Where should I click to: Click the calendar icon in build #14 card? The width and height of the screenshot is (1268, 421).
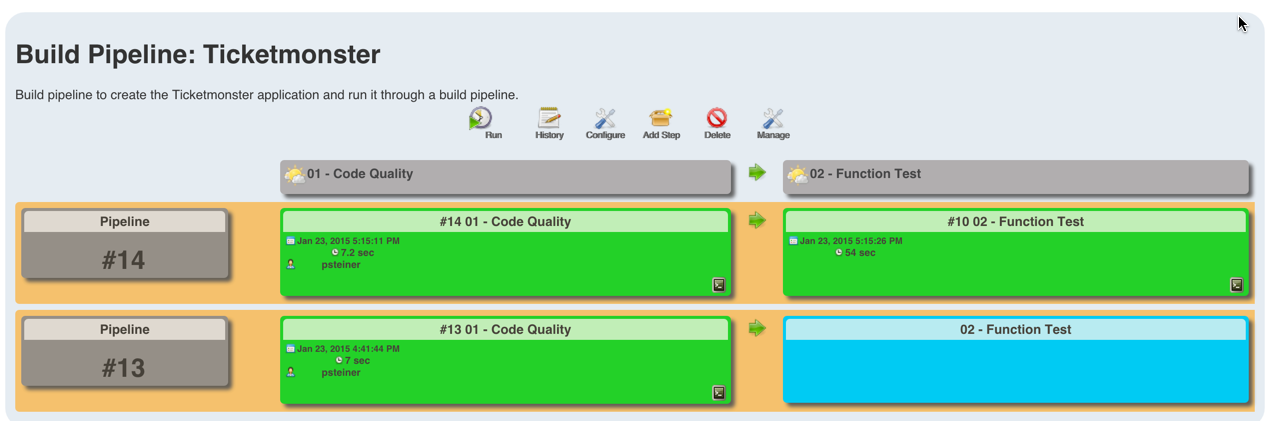(291, 241)
